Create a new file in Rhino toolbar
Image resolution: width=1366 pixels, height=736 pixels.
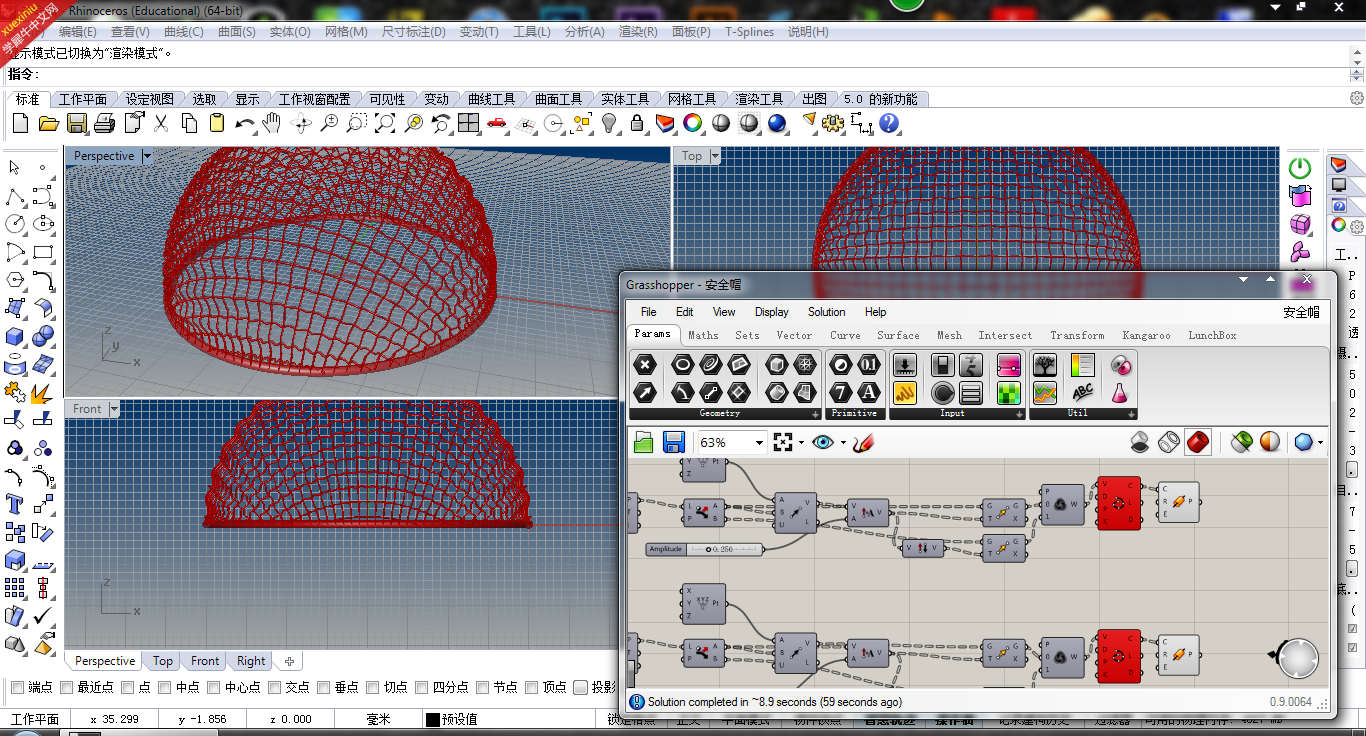[x=21, y=123]
